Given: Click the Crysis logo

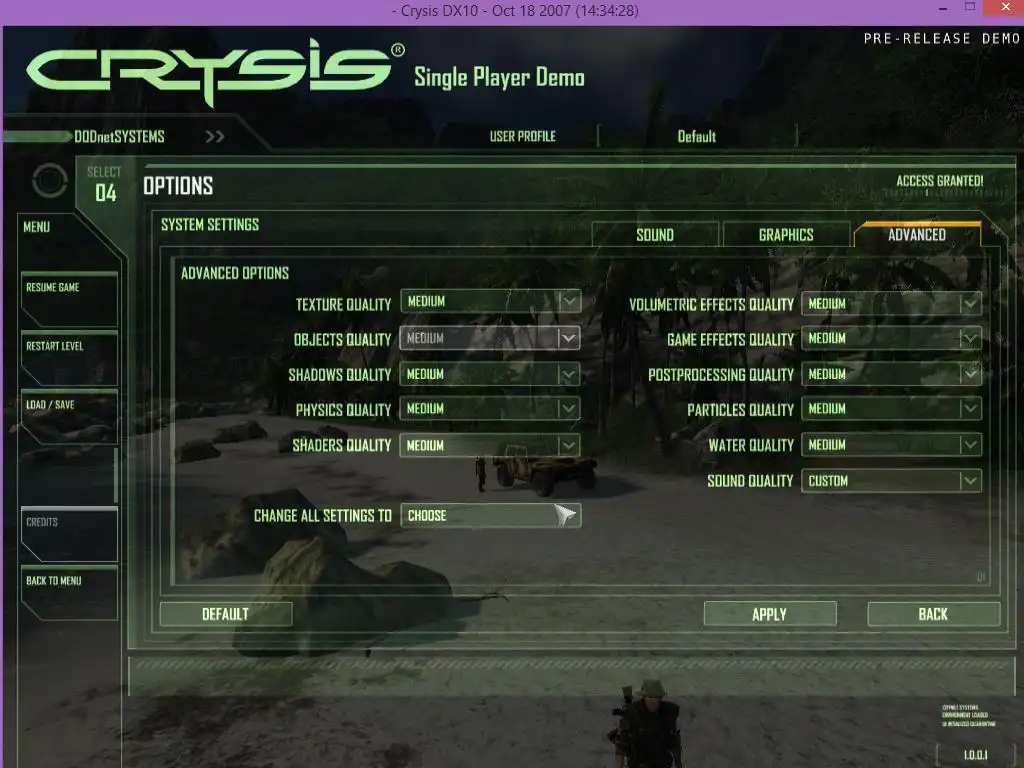Looking at the screenshot, I should click(216, 72).
